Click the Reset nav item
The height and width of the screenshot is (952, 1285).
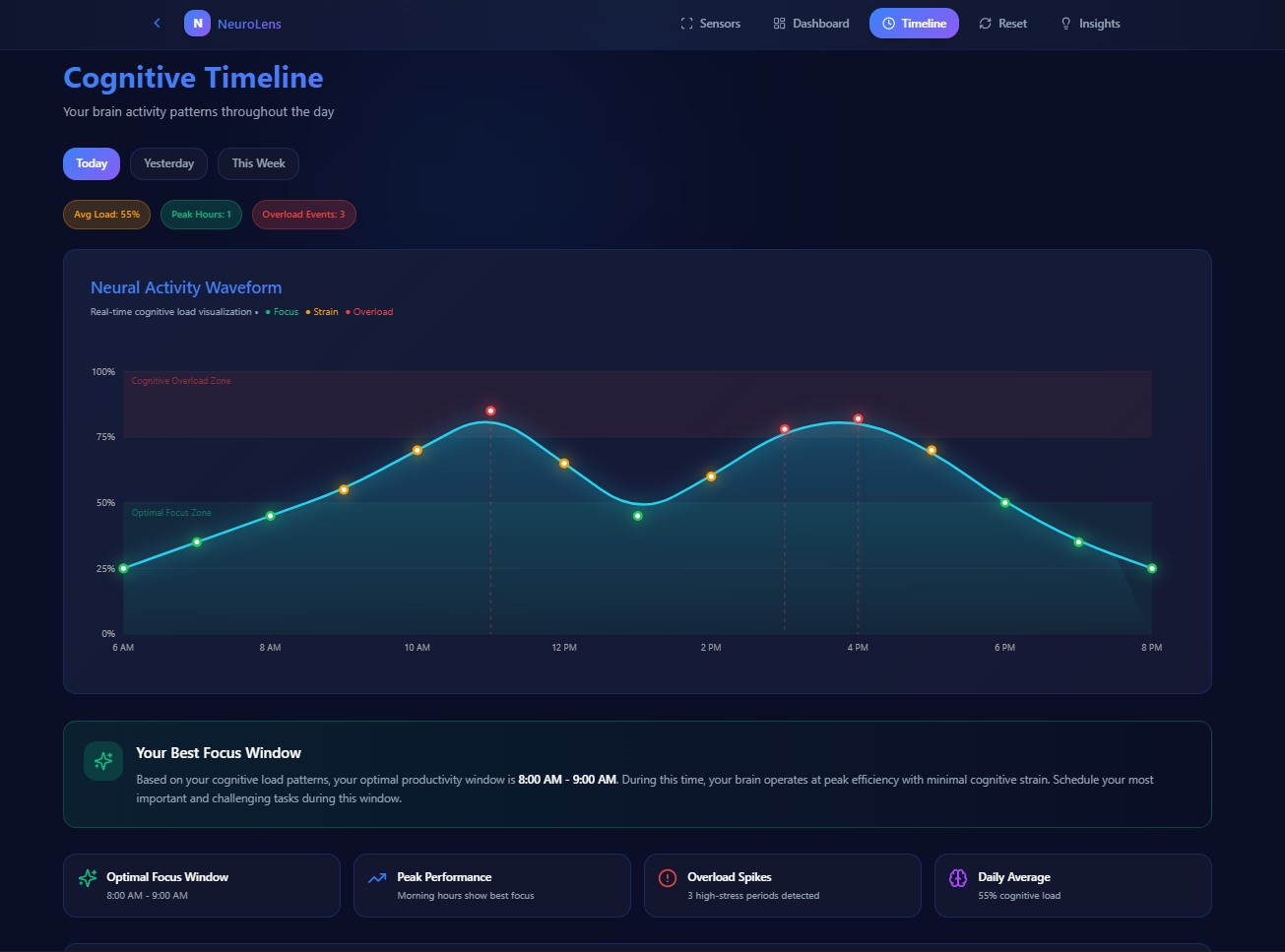click(x=1002, y=24)
